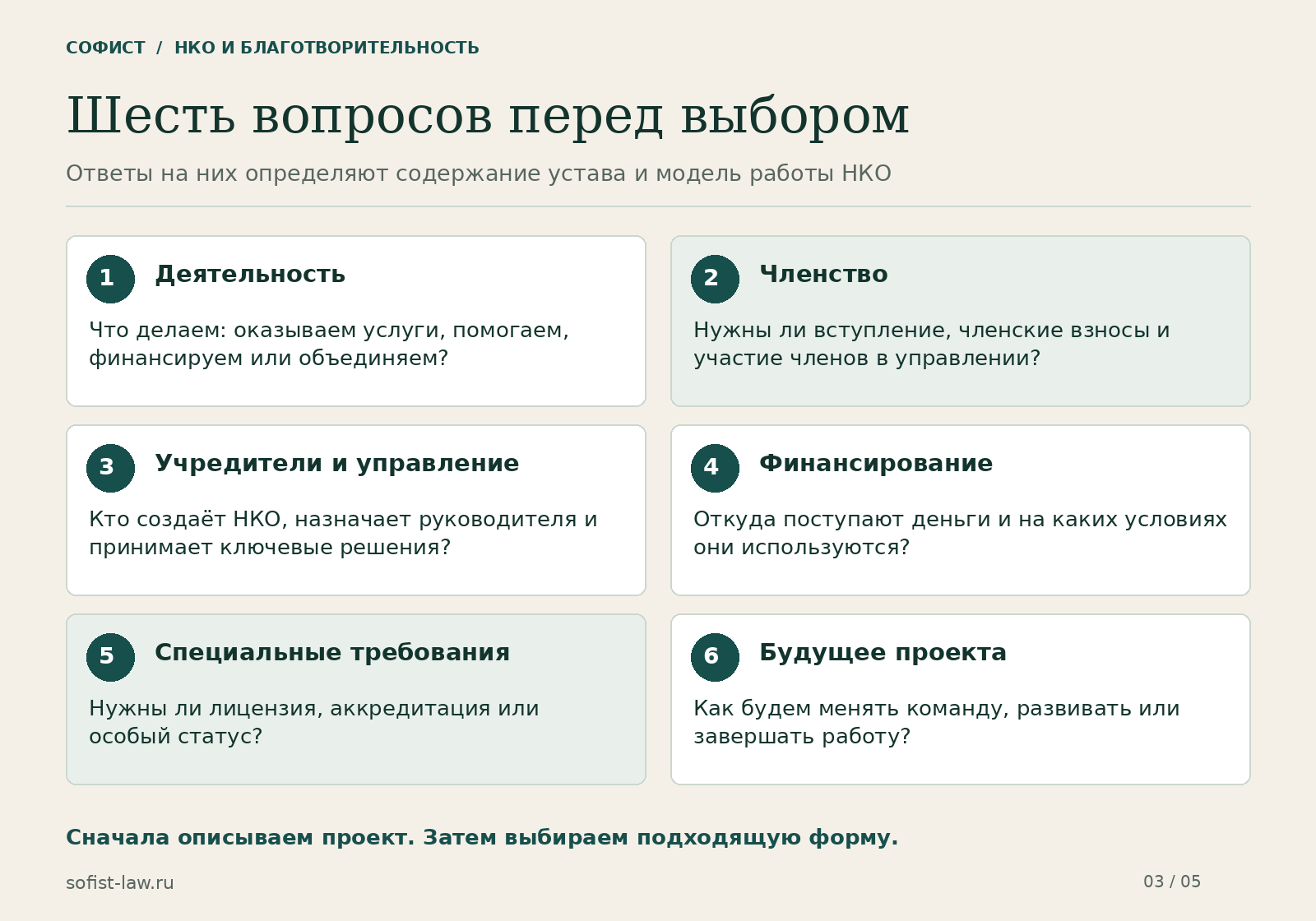Select 'Учредители и управление' heading
This screenshot has height=921, width=1316.
point(337,464)
